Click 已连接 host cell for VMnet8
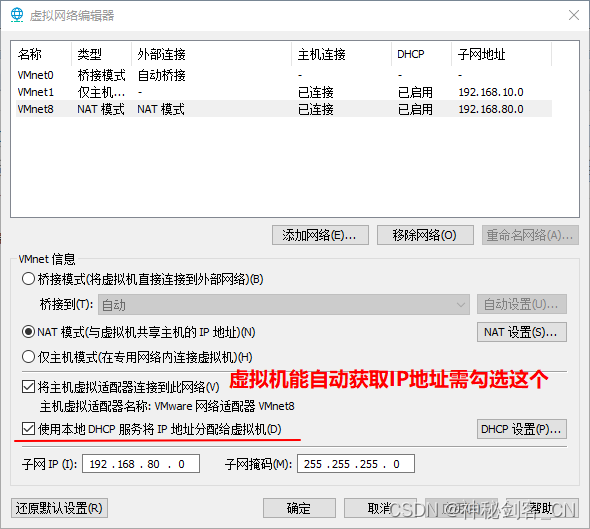The height and width of the screenshot is (529, 590). pyautogui.click(x=316, y=109)
